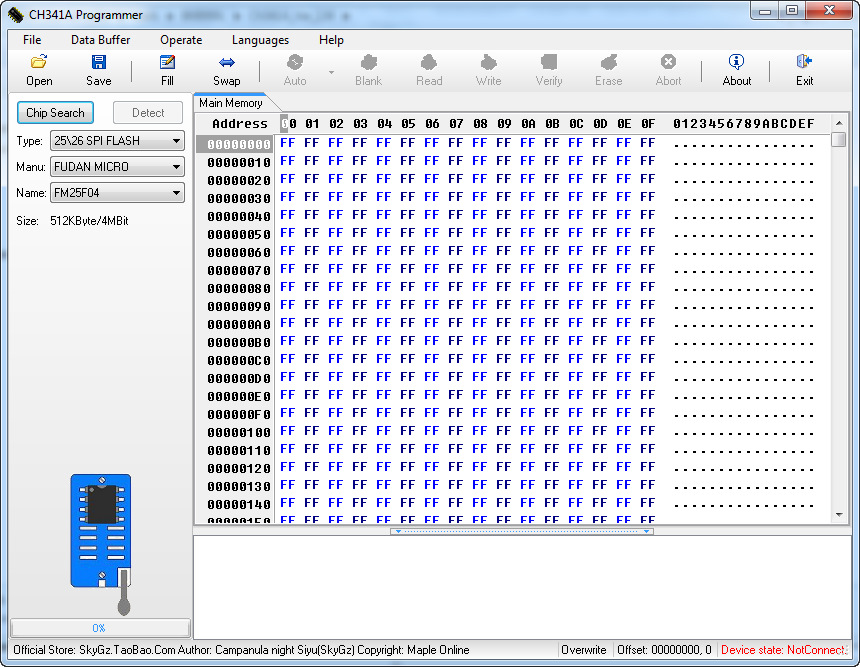Click the Detect button

pyautogui.click(x=148, y=112)
